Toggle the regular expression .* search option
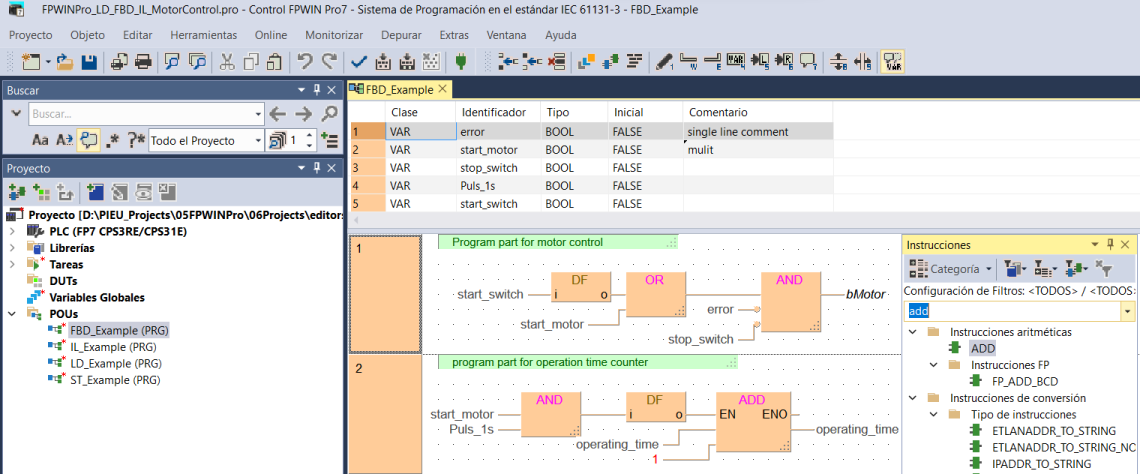This screenshot has width=1140, height=474. point(113,140)
